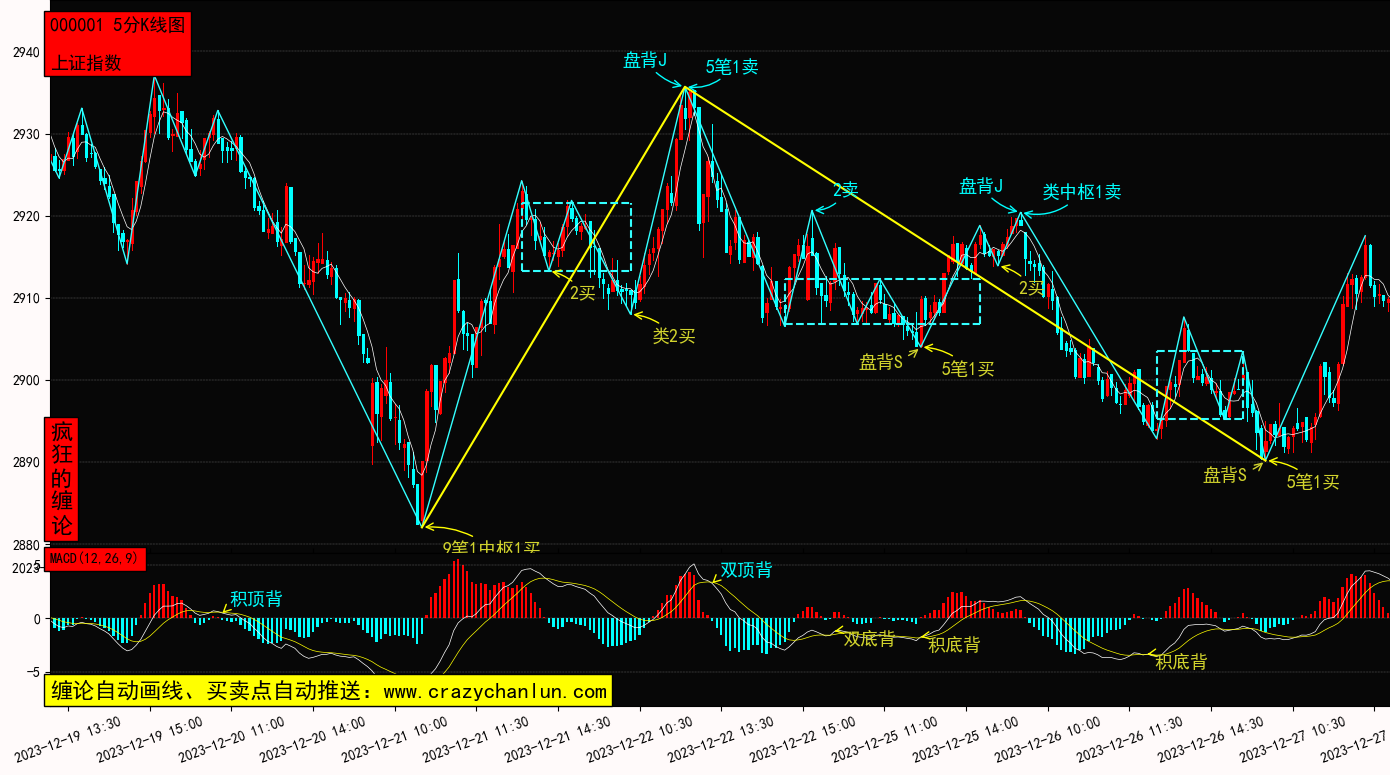This screenshot has width=1390, height=775.
Task: Click the 双底背 divergence label in MACD
Action: click(x=869, y=639)
